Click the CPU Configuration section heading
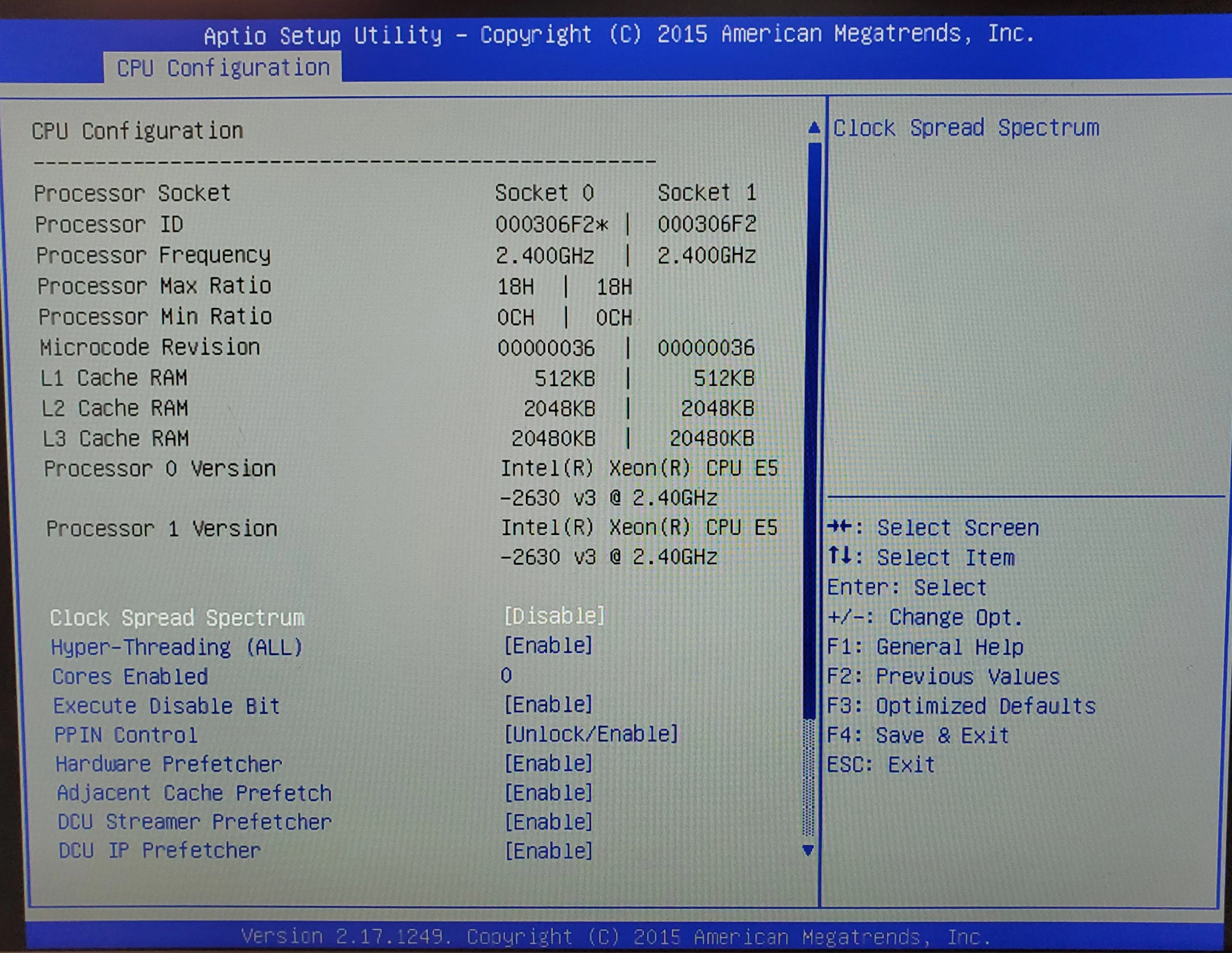 137,131
